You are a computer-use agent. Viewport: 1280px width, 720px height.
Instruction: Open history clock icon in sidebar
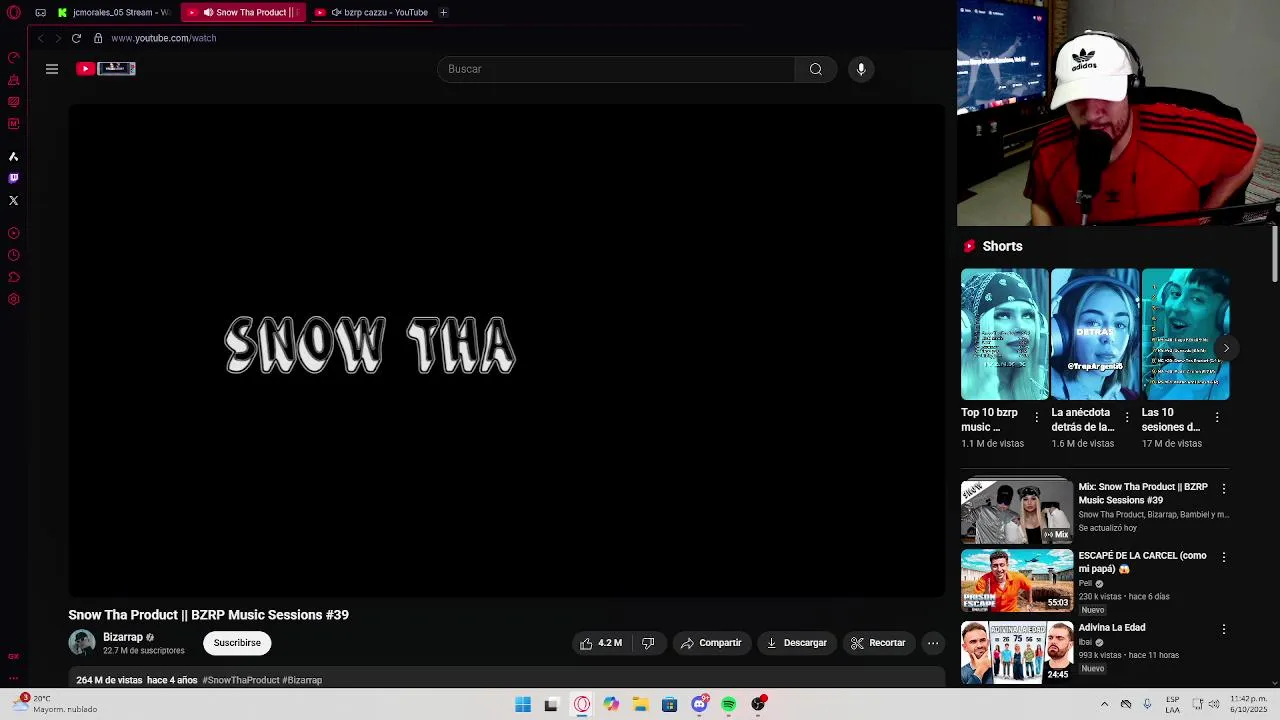click(13, 255)
